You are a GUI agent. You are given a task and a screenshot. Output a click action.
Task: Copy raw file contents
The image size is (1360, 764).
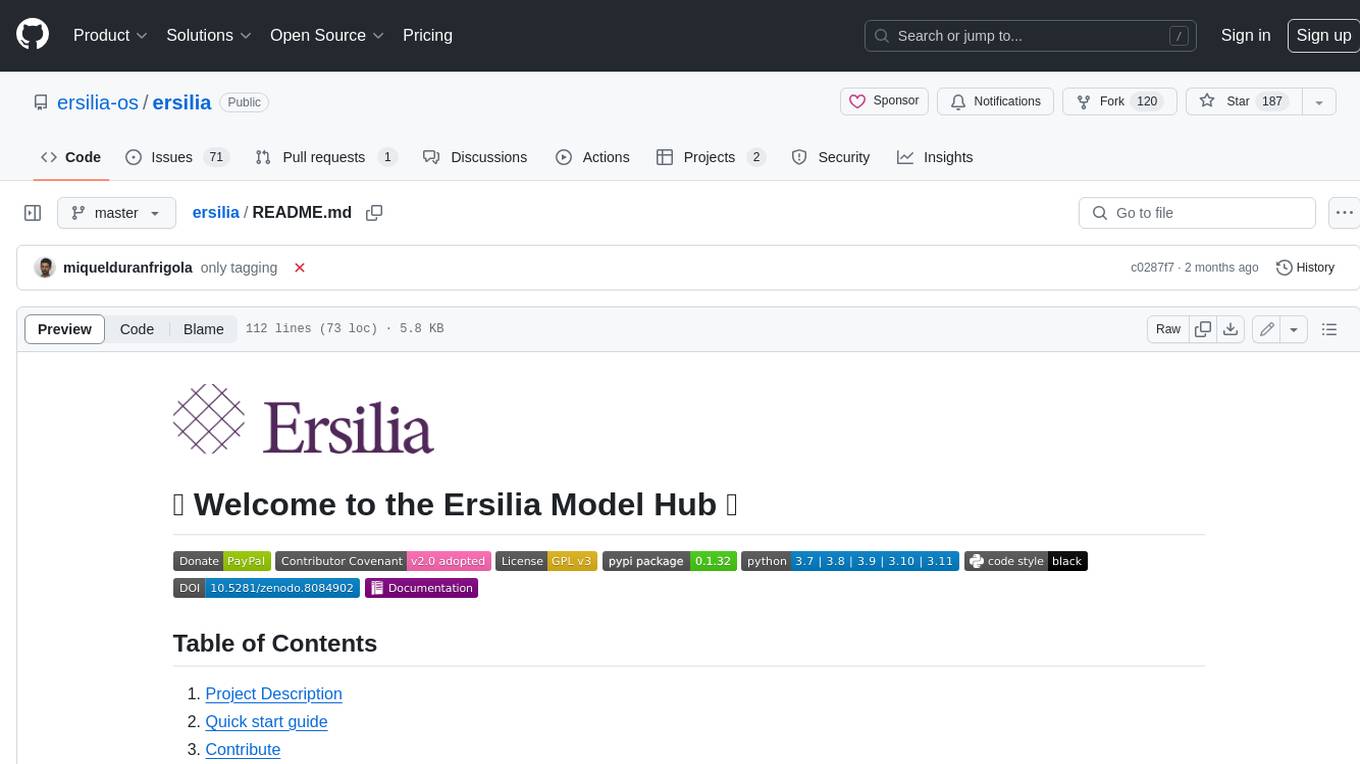pos(1203,329)
